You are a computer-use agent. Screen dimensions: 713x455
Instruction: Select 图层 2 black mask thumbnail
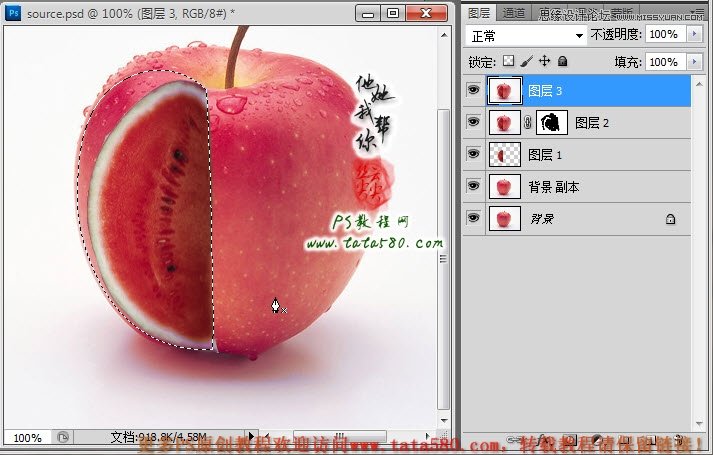tap(552, 123)
